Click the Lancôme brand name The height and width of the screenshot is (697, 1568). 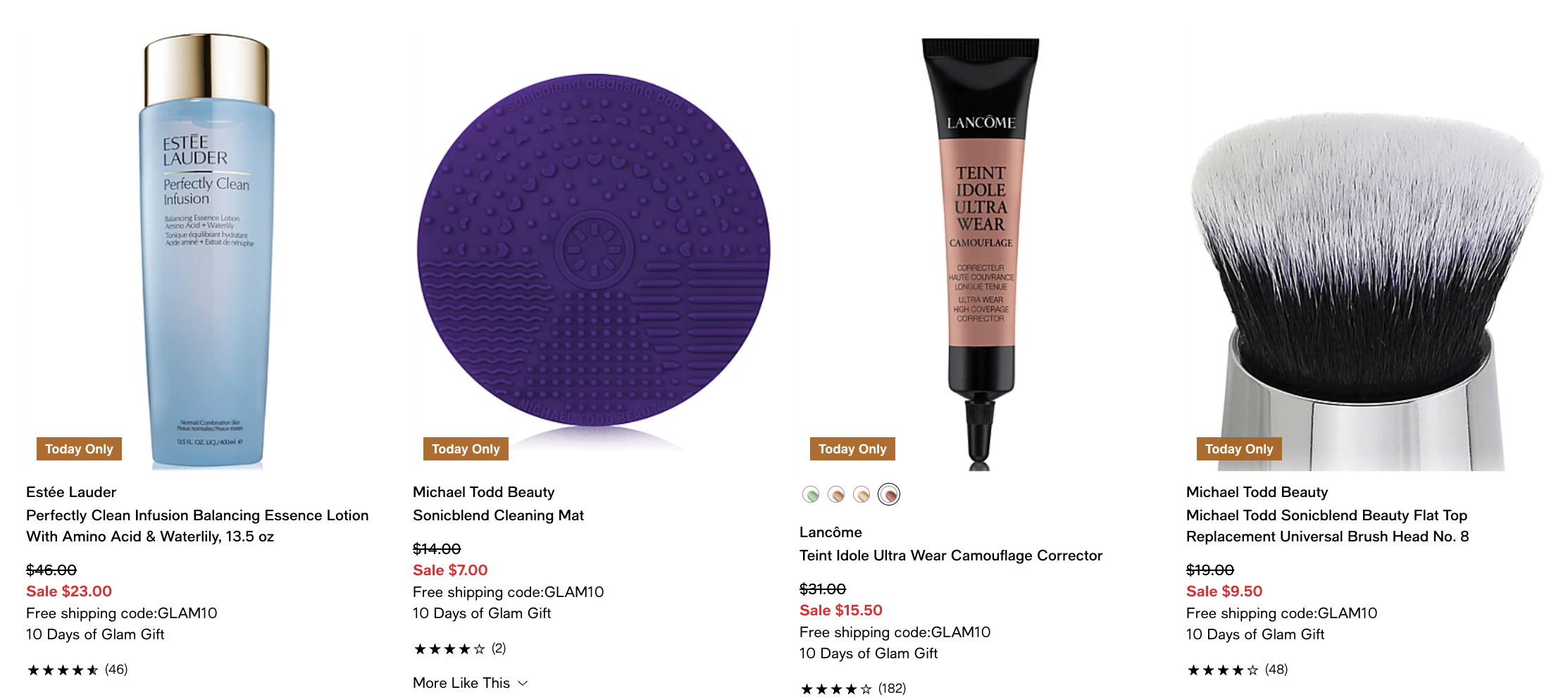[x=830, y=532]
